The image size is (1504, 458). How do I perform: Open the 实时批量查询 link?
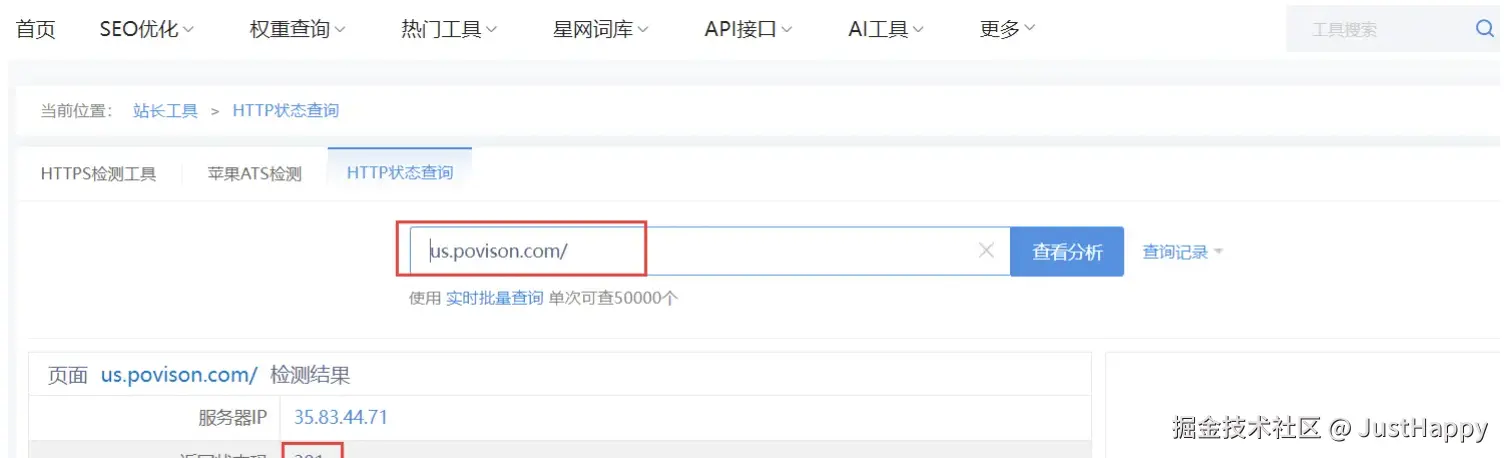[x=495, y=298]
